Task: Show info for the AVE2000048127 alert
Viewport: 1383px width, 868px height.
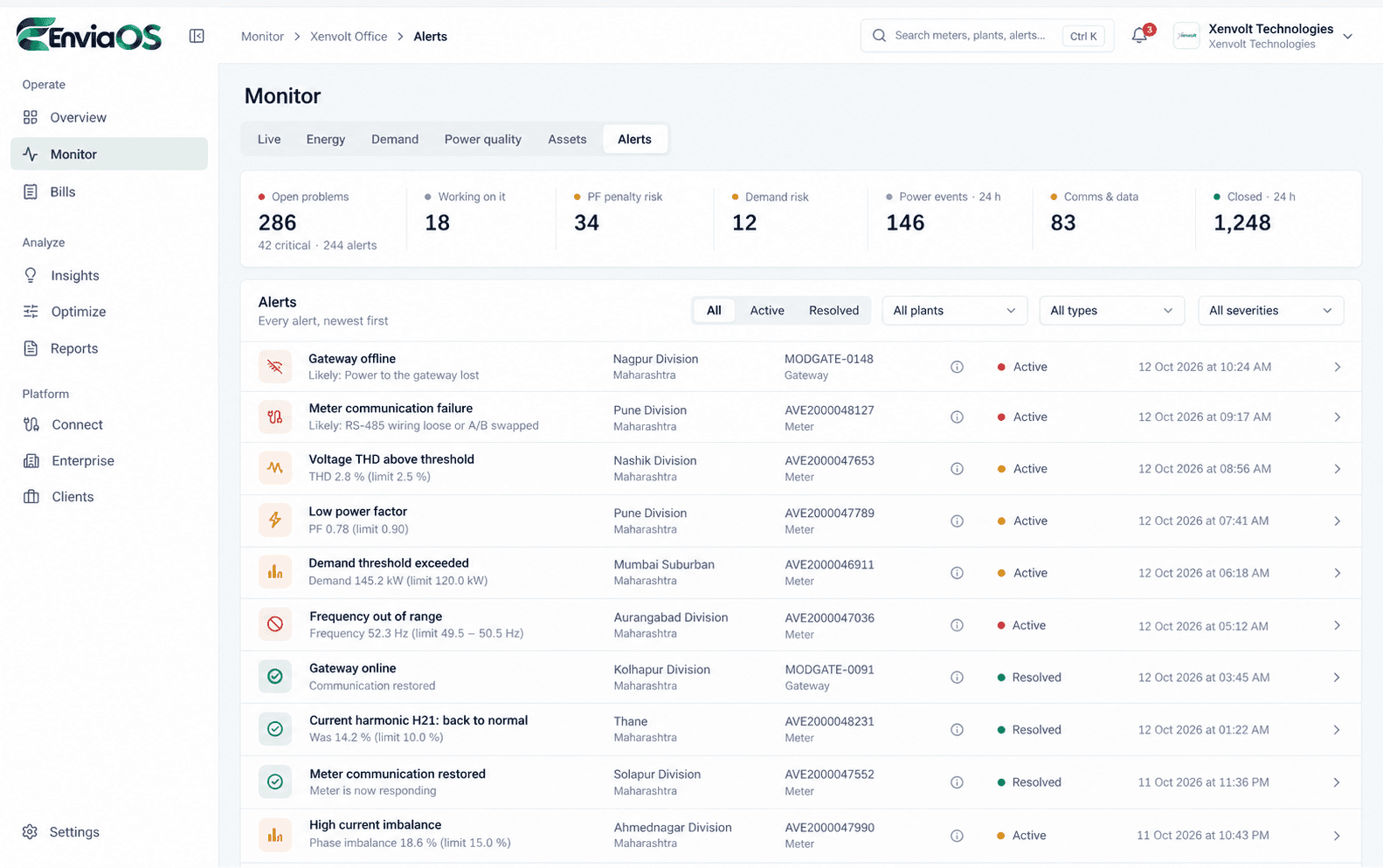Action: point(957,417)
